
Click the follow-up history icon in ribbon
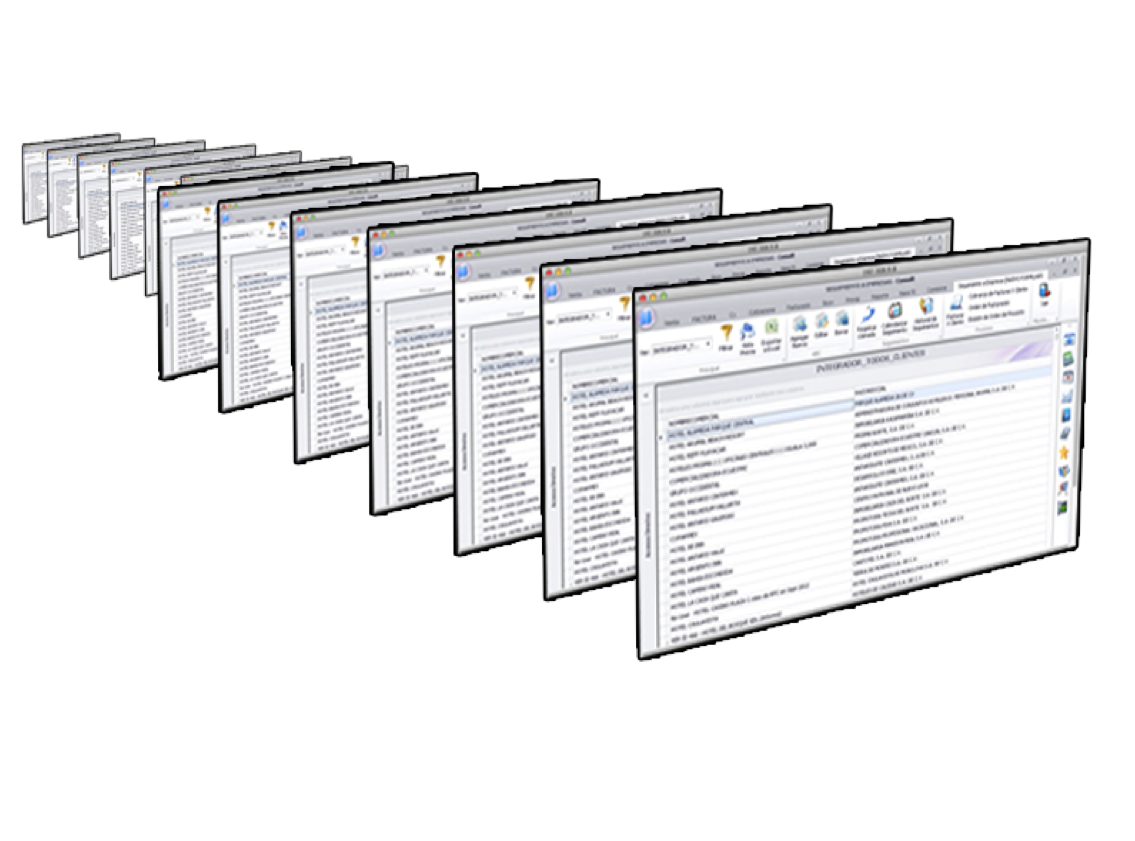coord(925,307)
